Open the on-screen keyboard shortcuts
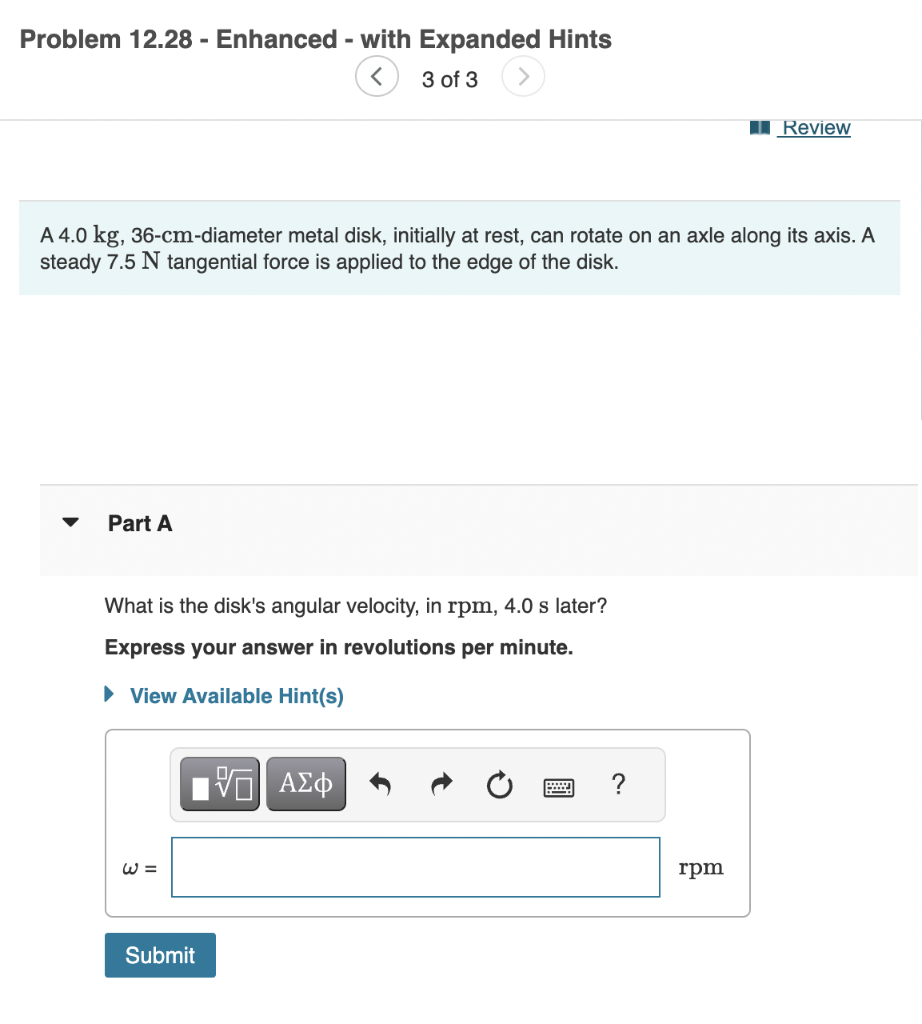This screenshot has width=922, height=1024. click(558, 786)
